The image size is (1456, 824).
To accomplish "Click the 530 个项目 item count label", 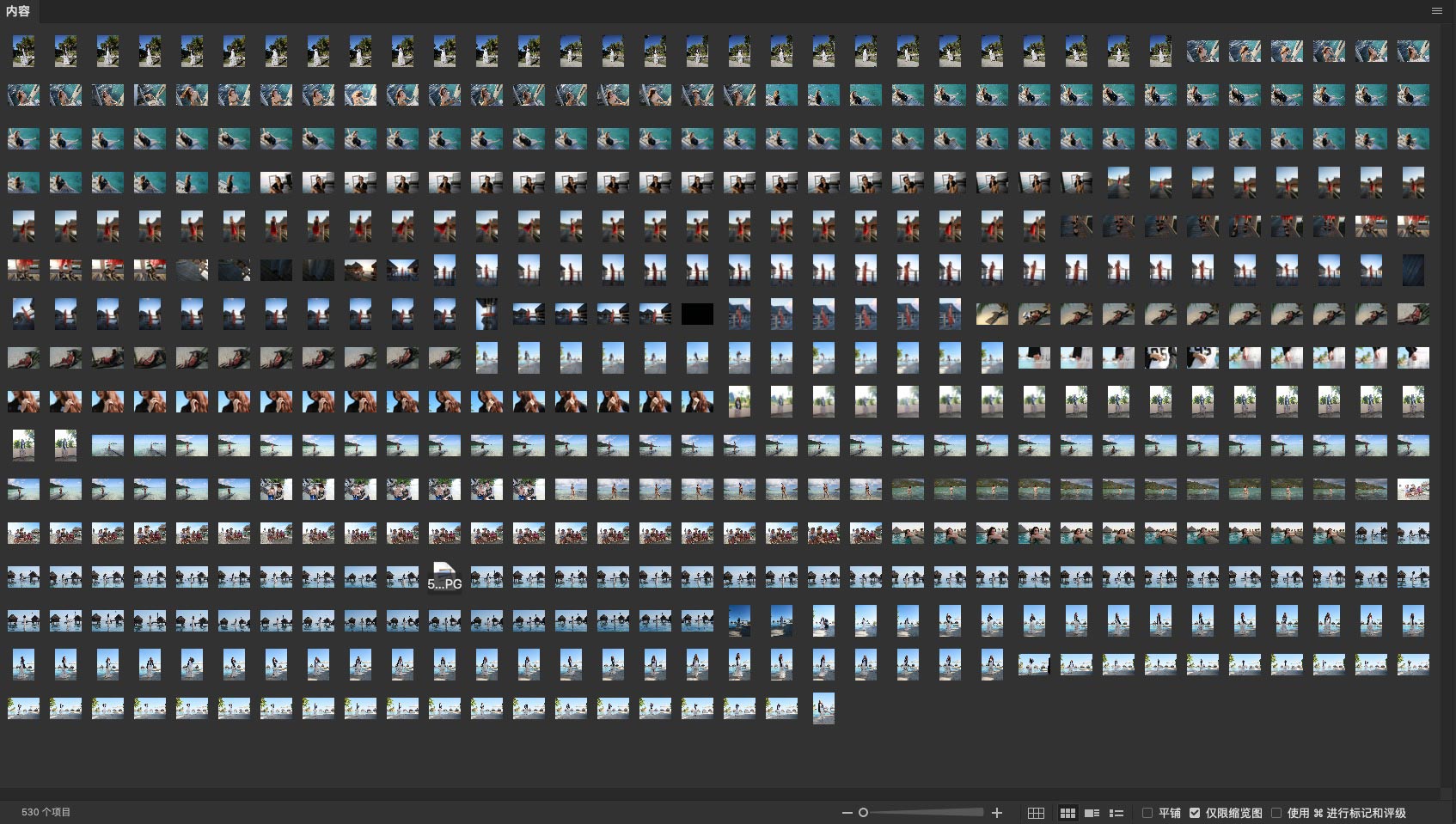I will click(x=46, y=813).
